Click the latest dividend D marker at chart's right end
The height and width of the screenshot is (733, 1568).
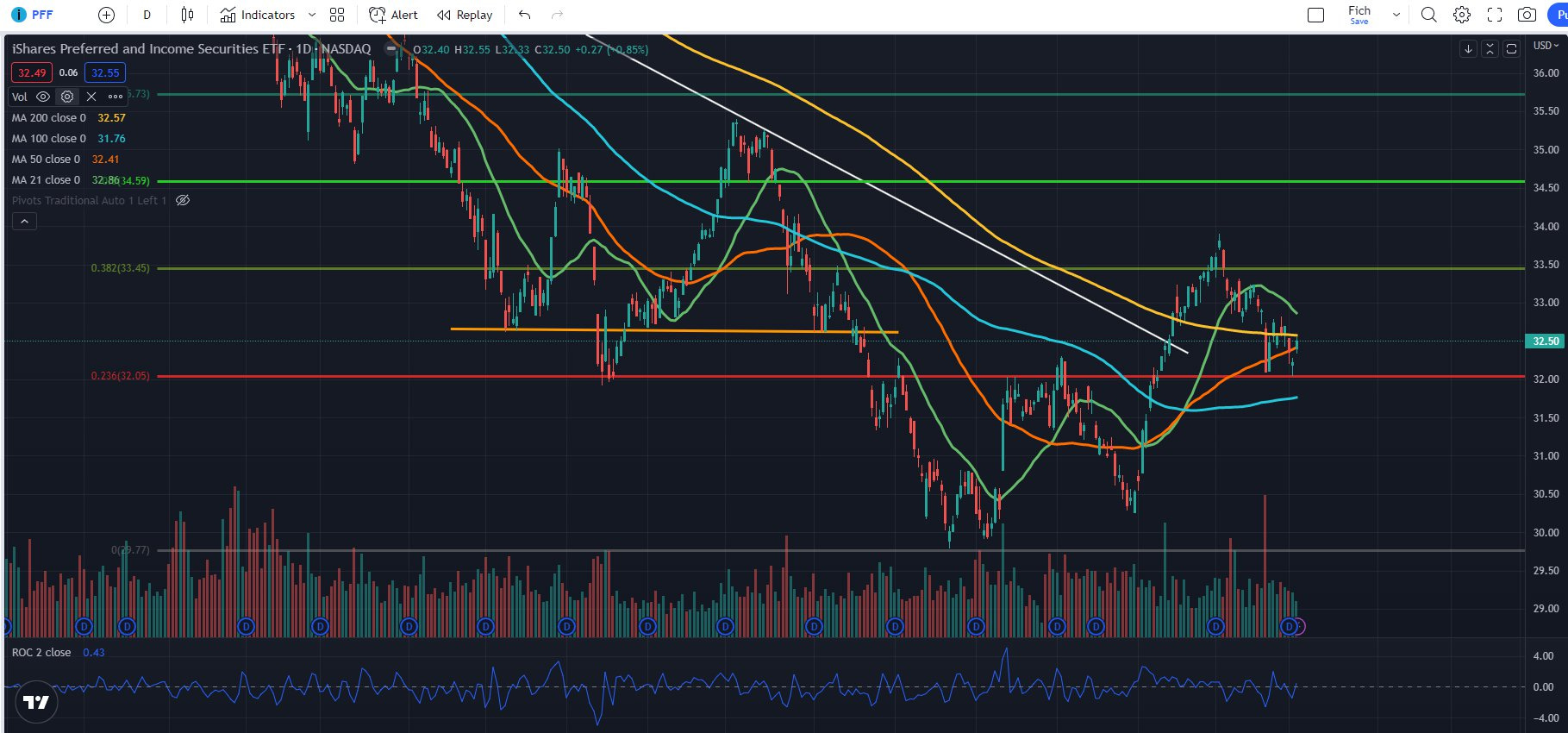coord(1289,627)
